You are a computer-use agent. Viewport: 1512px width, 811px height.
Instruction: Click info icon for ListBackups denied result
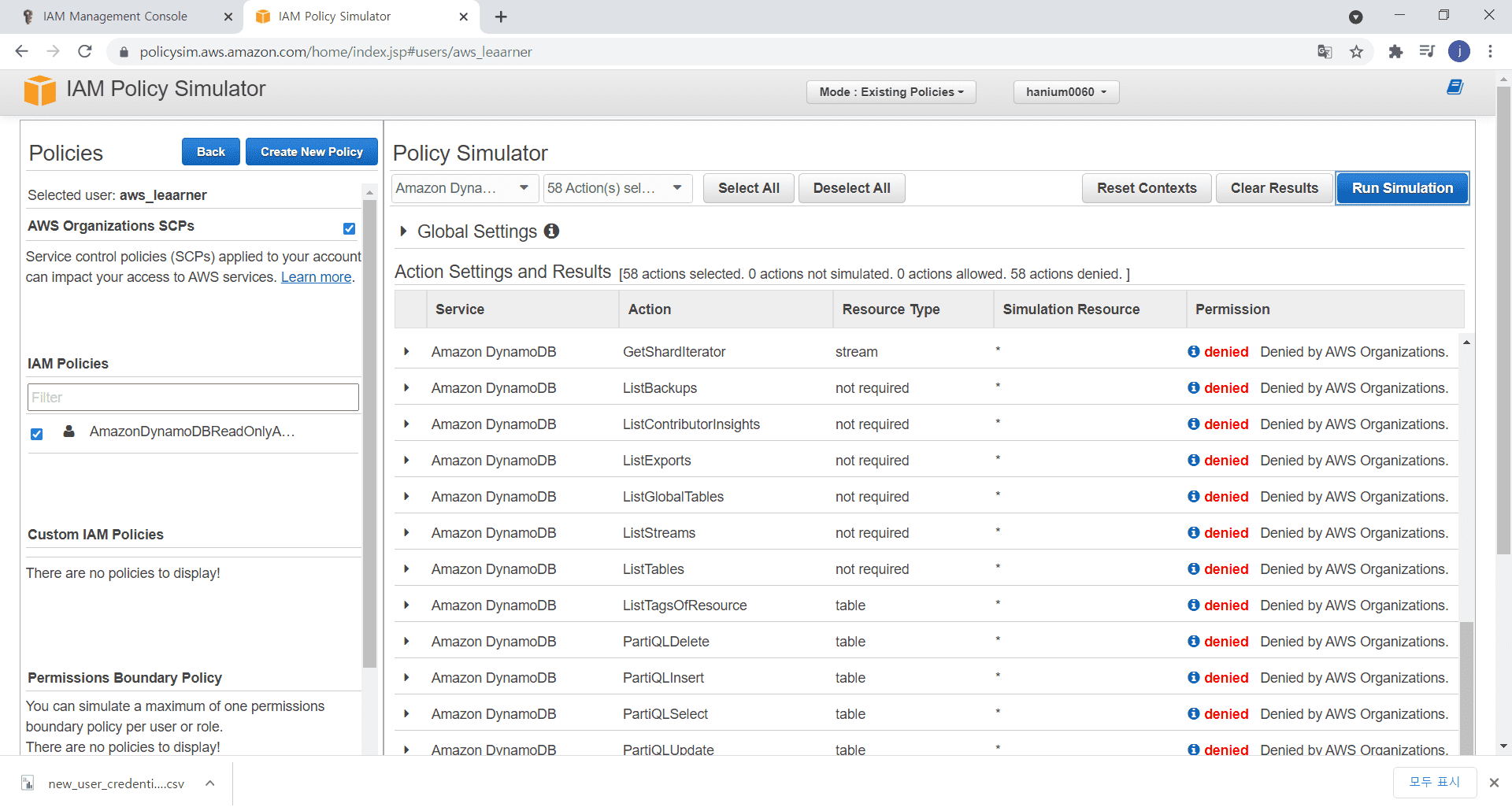[x=1194, y=387]
